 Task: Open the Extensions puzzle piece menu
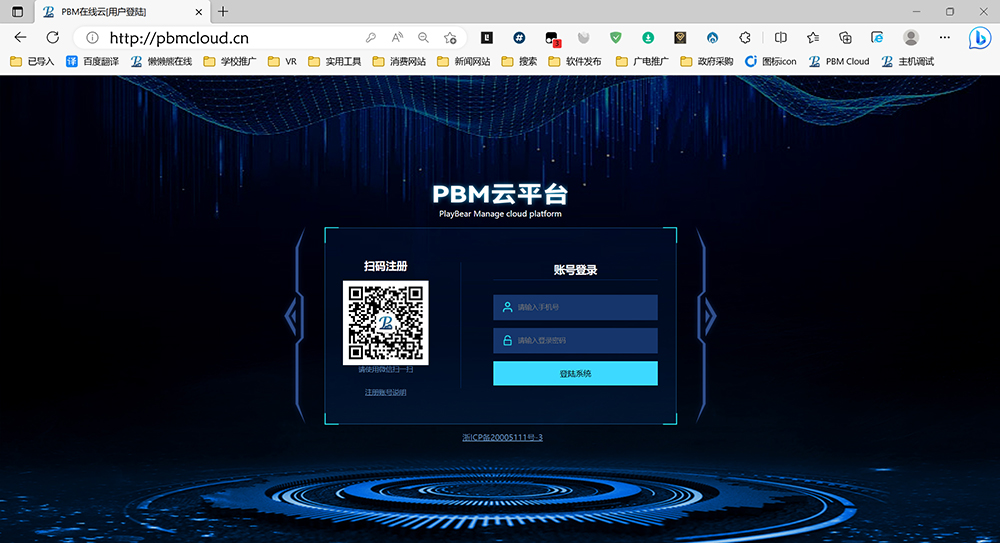745,38
